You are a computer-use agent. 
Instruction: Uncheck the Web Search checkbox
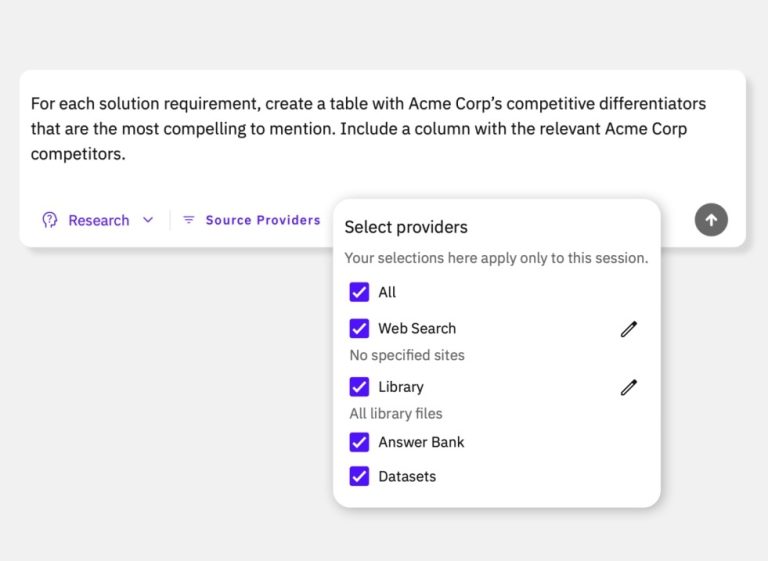359,328
